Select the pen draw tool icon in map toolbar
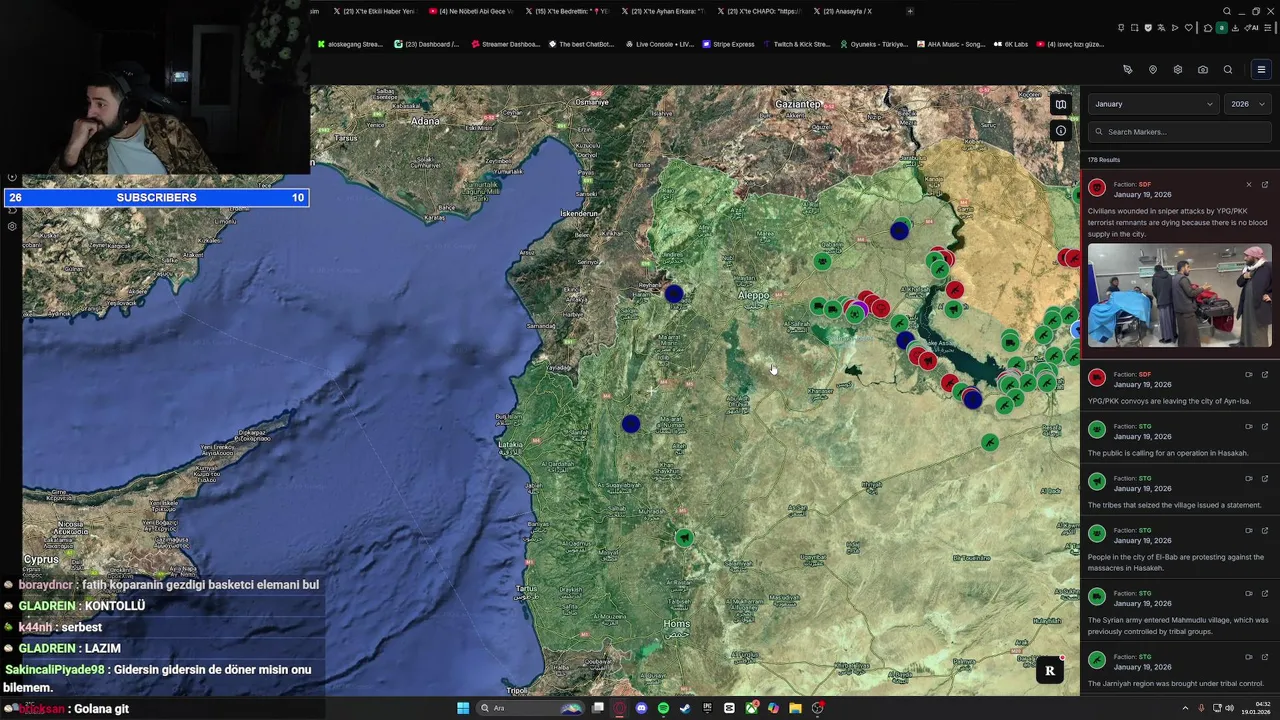 click(1128, 70)
